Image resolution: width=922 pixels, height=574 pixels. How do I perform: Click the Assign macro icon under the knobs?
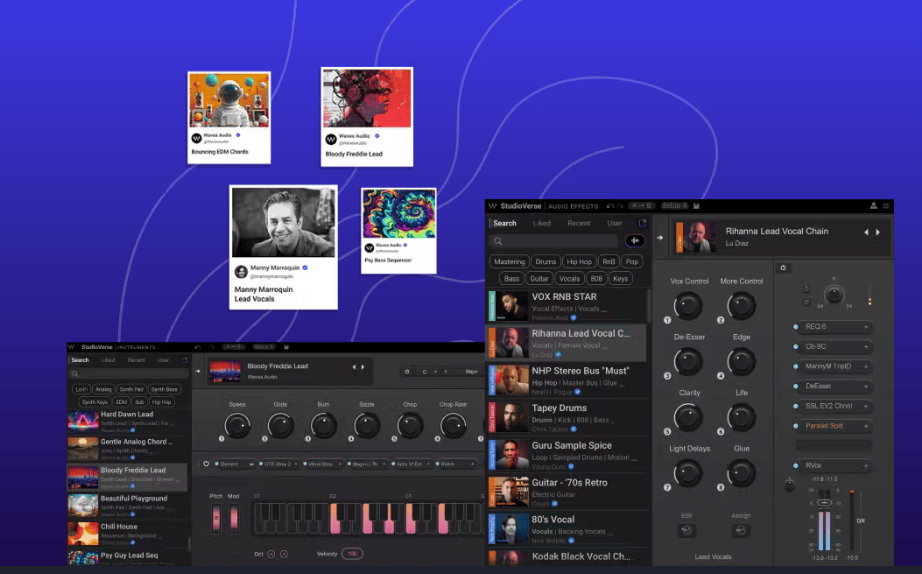click(741, 530)
